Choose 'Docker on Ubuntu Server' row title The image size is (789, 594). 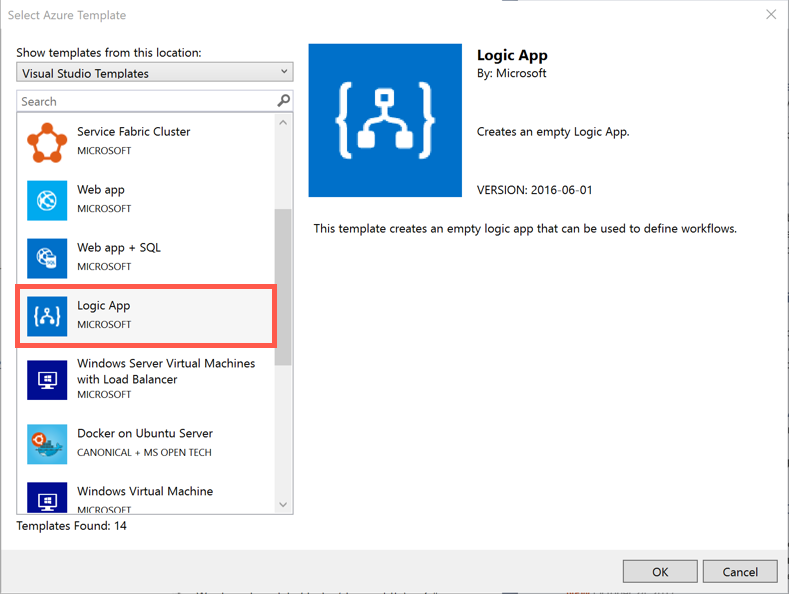pos(145,433)
